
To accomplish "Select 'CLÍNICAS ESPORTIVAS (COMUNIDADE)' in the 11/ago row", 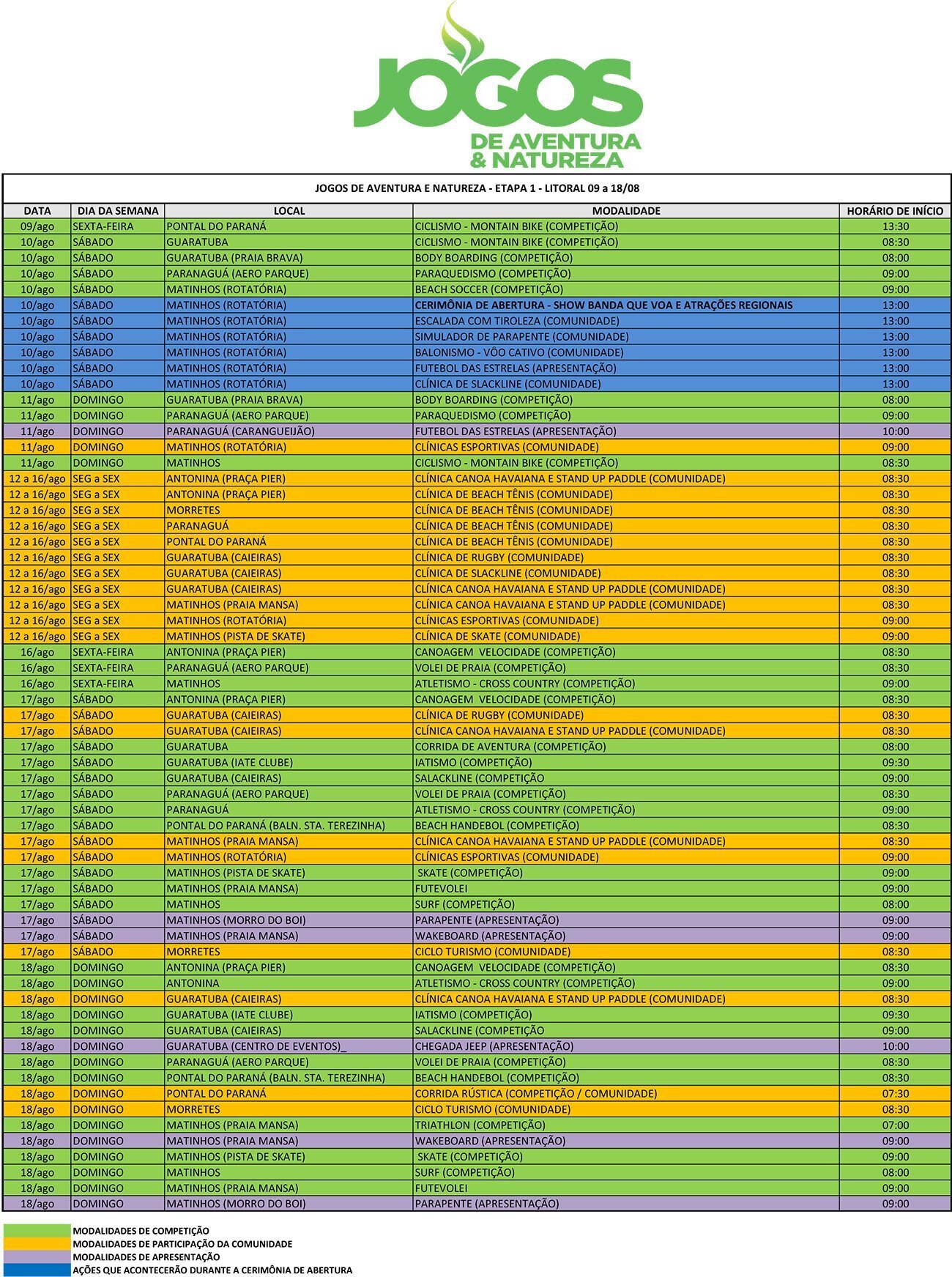I will click(x=626, y=447).
